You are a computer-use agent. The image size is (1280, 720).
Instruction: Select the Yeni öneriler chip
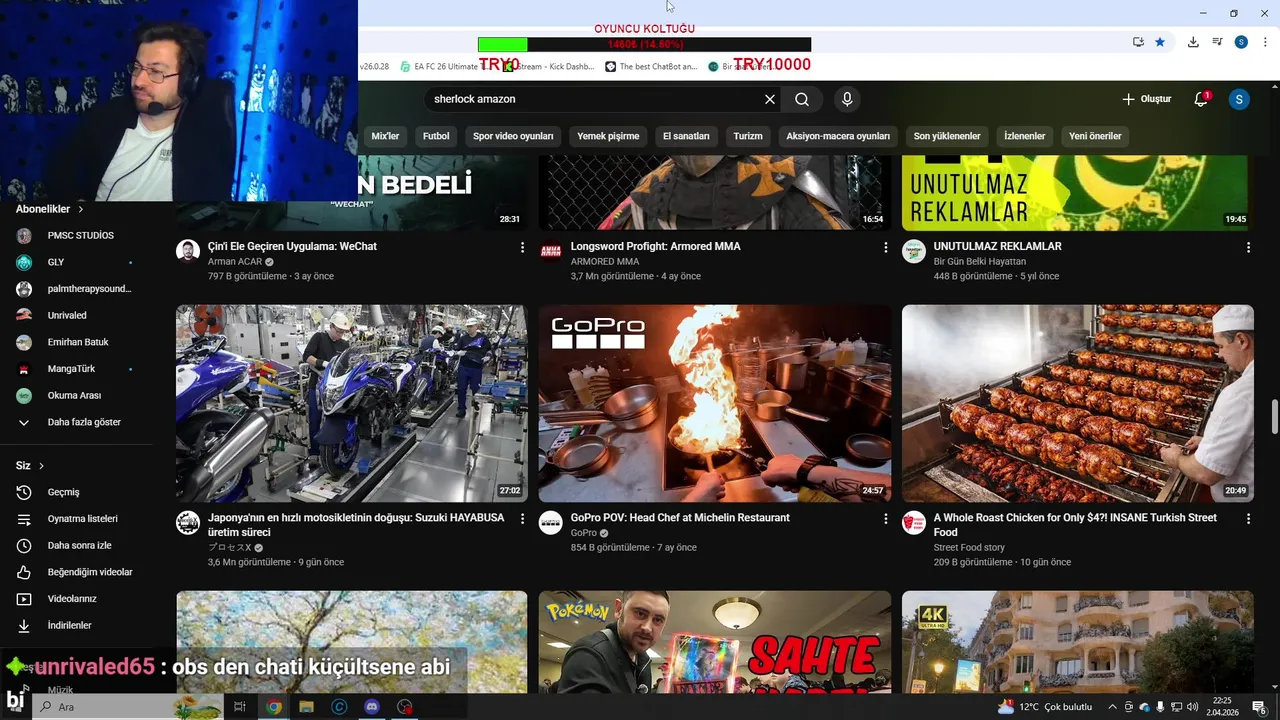click(x=1095, y=136)
